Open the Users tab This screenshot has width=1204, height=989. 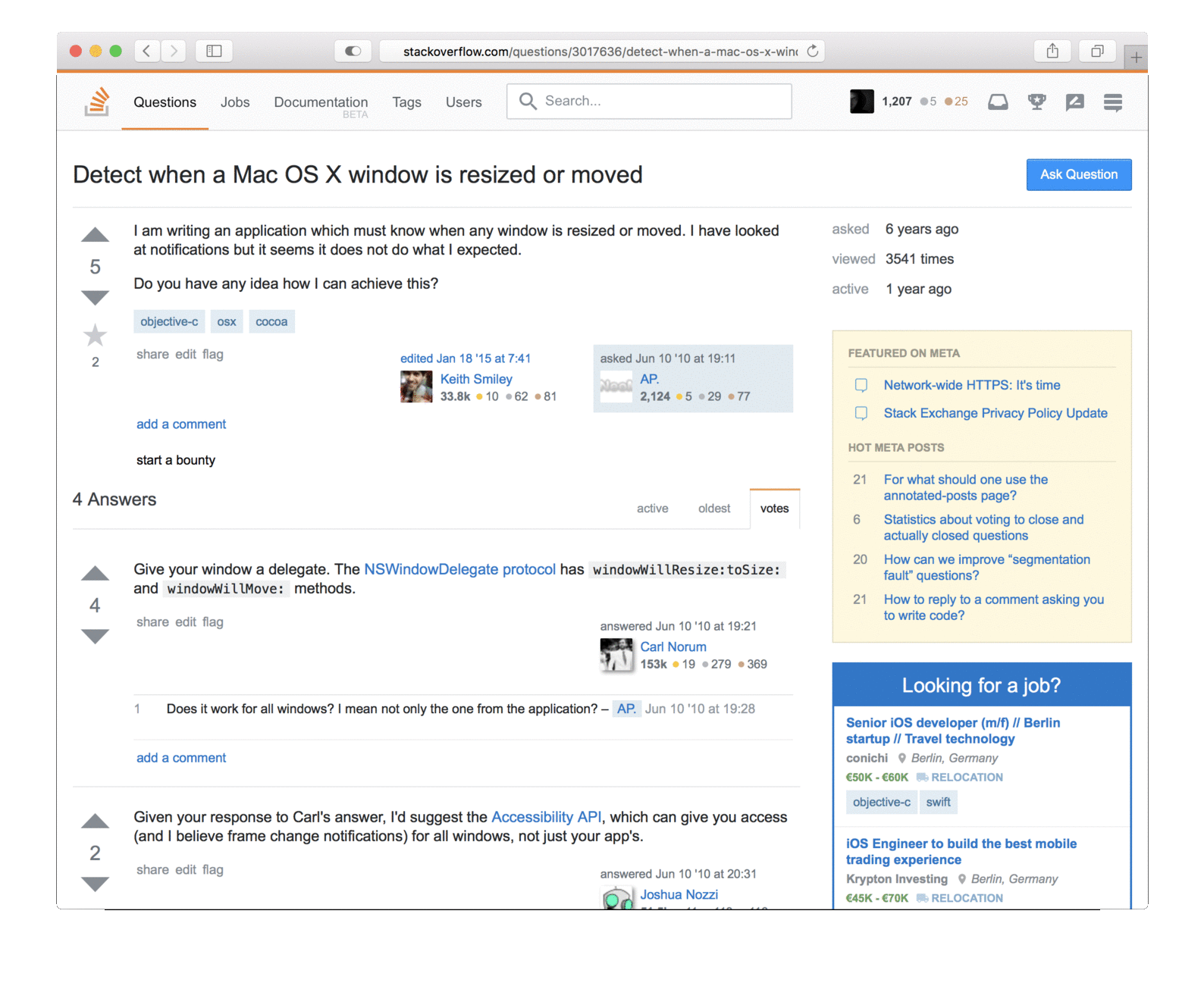[463, 102]
